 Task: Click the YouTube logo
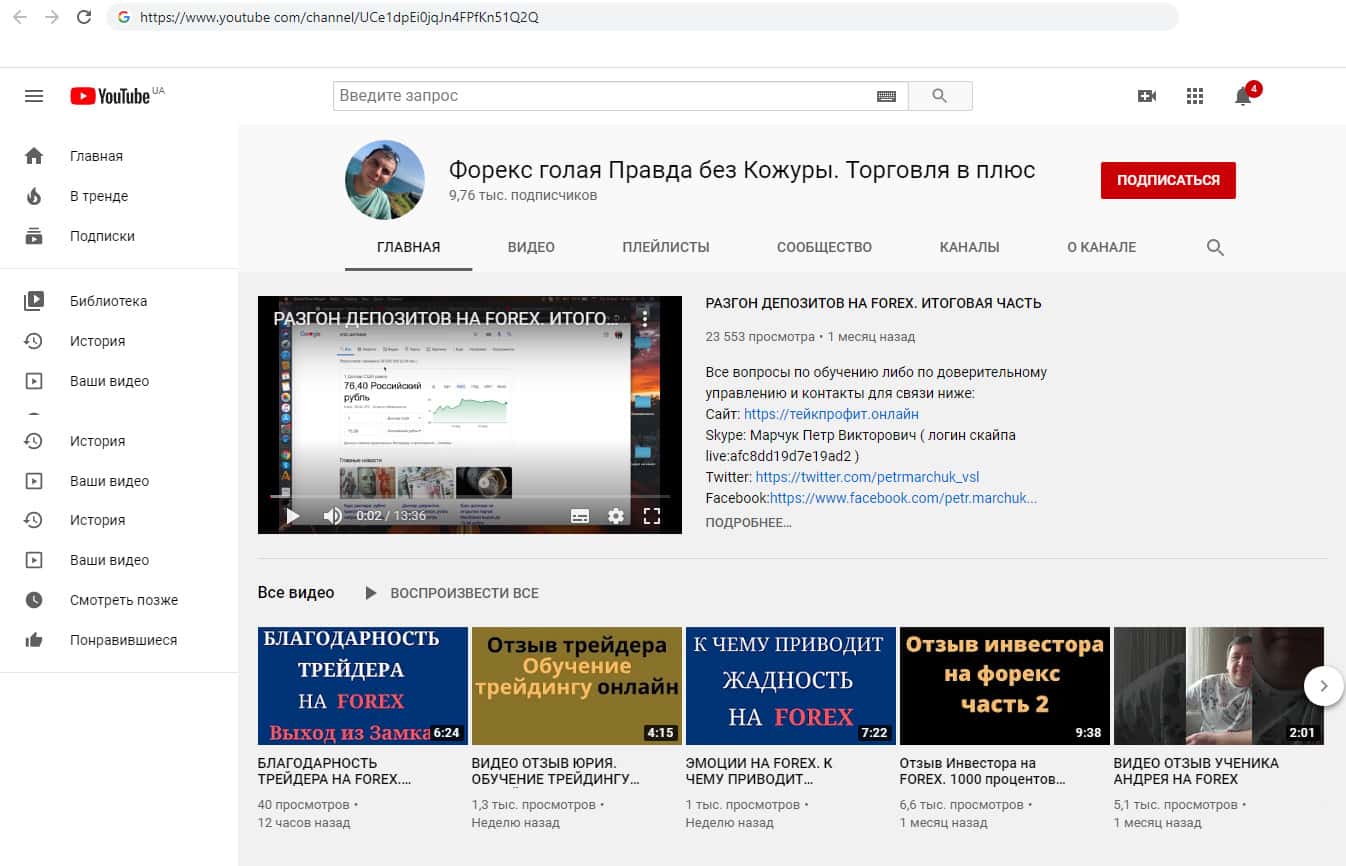click(110, 96)
